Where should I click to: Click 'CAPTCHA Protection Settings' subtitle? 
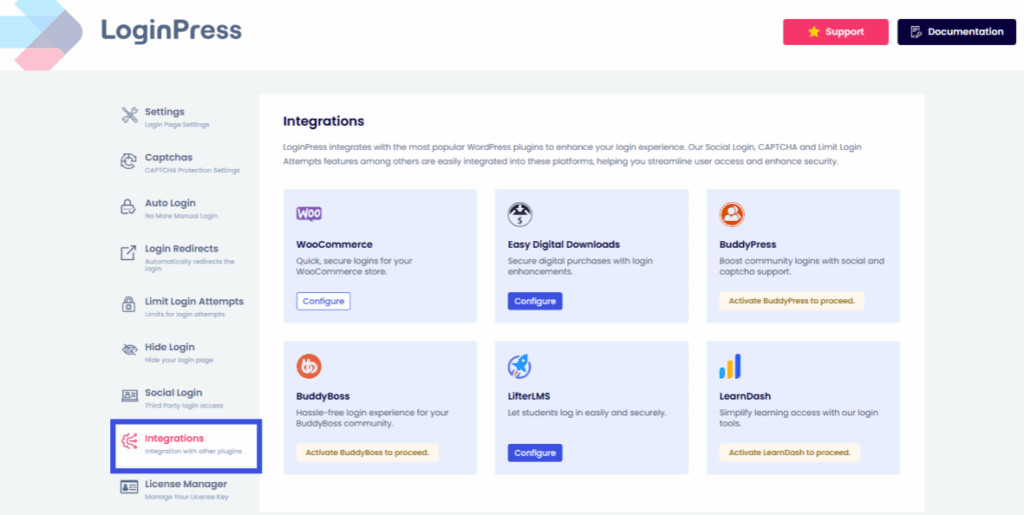(192, 170)
